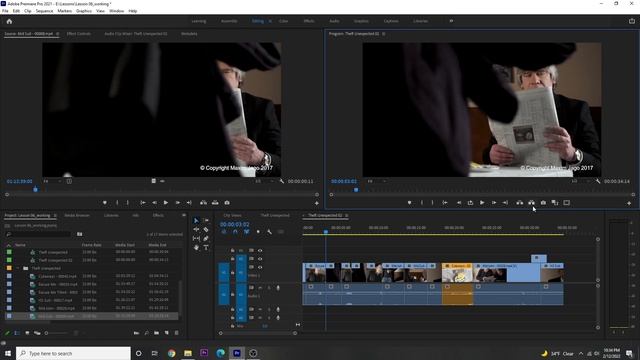Select the Pen tool
640x360 pixels.
click(206, 238)
